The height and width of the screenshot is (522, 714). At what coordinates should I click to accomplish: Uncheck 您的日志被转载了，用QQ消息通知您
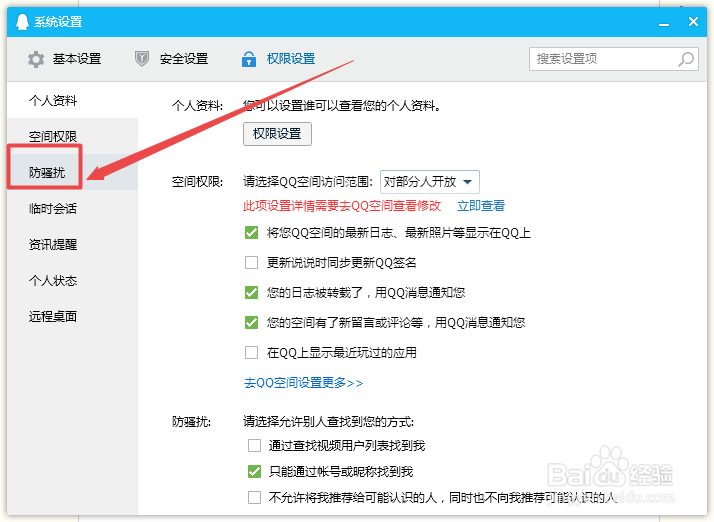pos(251,292)
